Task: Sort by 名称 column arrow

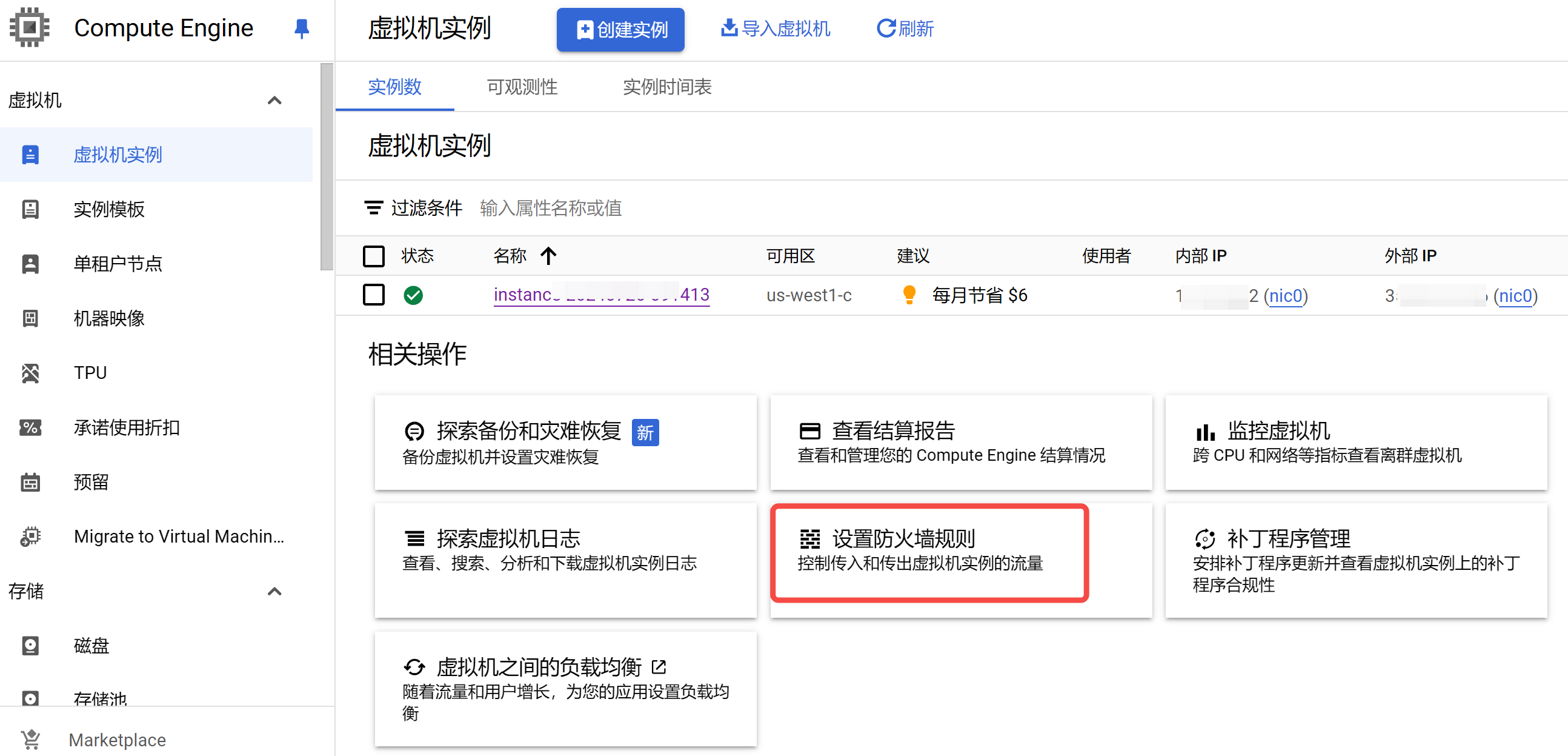Action: pos(548,256)
